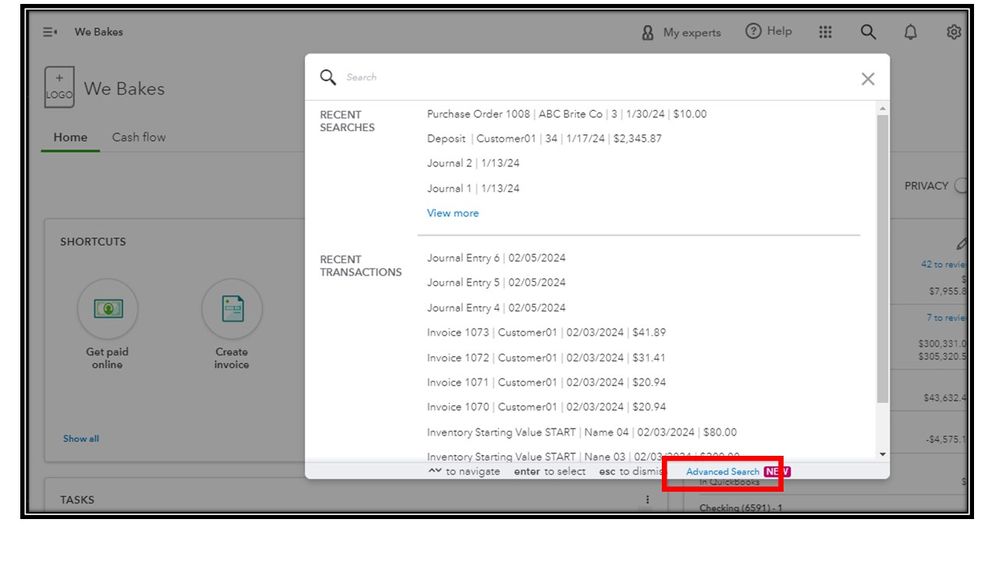Click scrollbar up arrow in search dialog
999x562 pixels.
tap(882, 109)
